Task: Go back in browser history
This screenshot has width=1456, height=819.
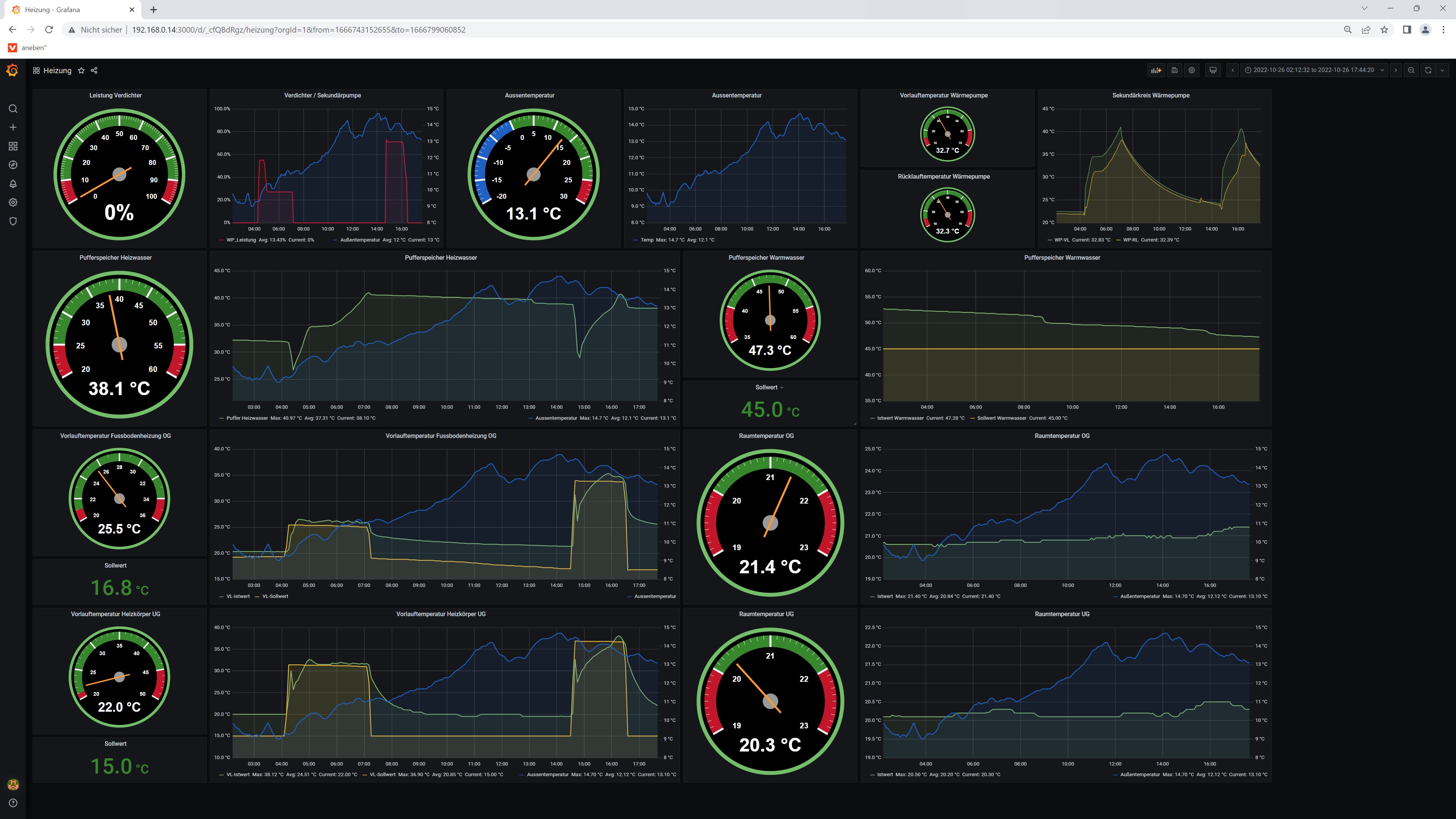Action: click(13, 30)
